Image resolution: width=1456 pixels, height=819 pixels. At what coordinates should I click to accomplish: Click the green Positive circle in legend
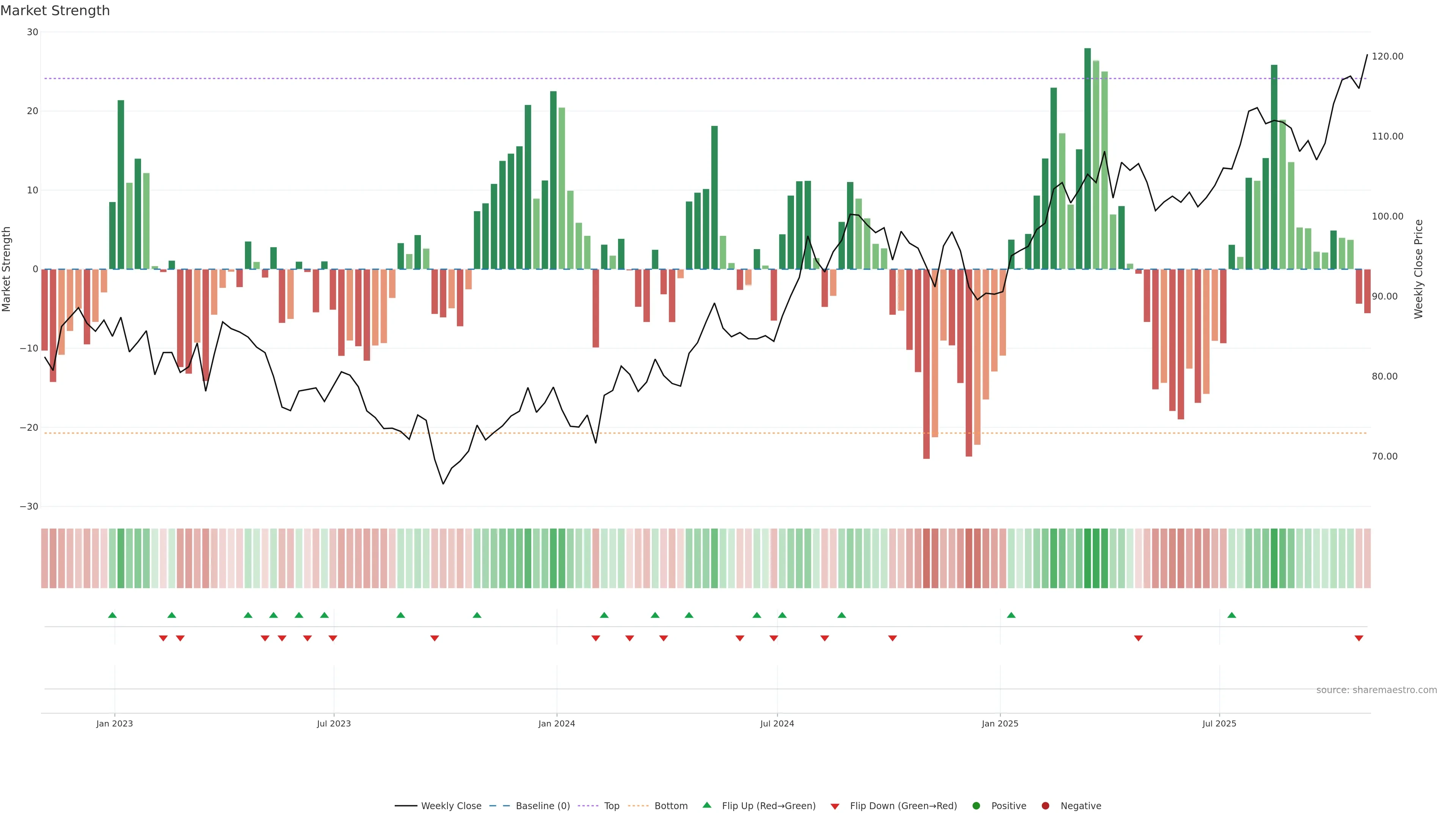point(976,806)
